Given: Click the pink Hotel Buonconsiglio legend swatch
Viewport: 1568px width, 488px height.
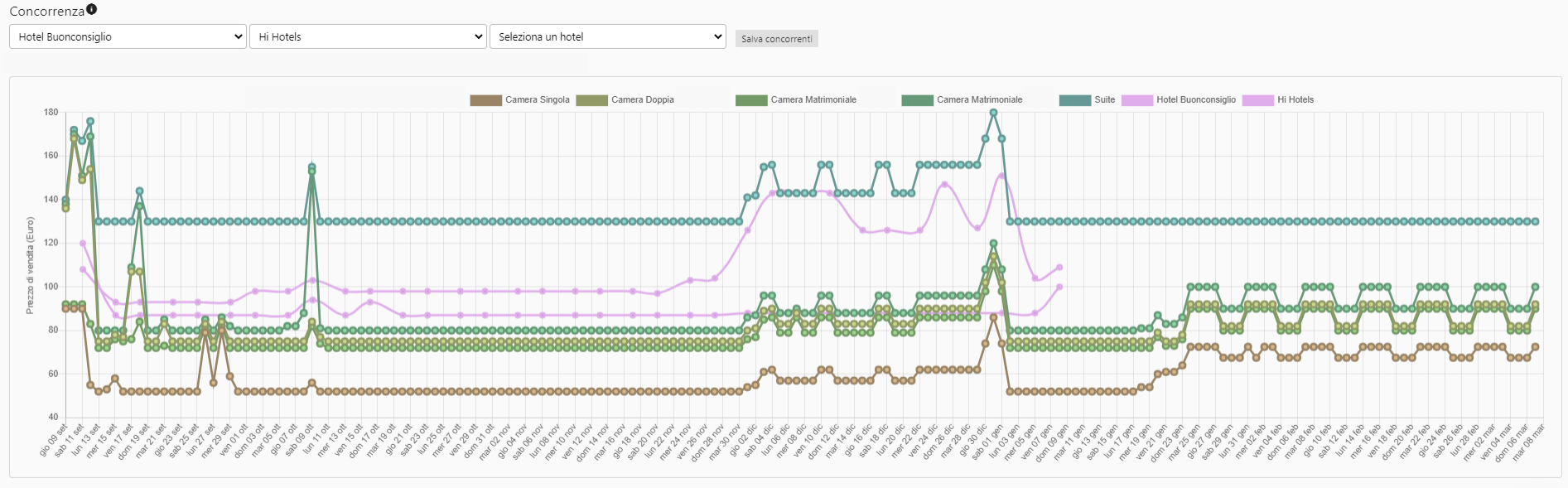Looking at the screenshot, I should coord(1136,100).
